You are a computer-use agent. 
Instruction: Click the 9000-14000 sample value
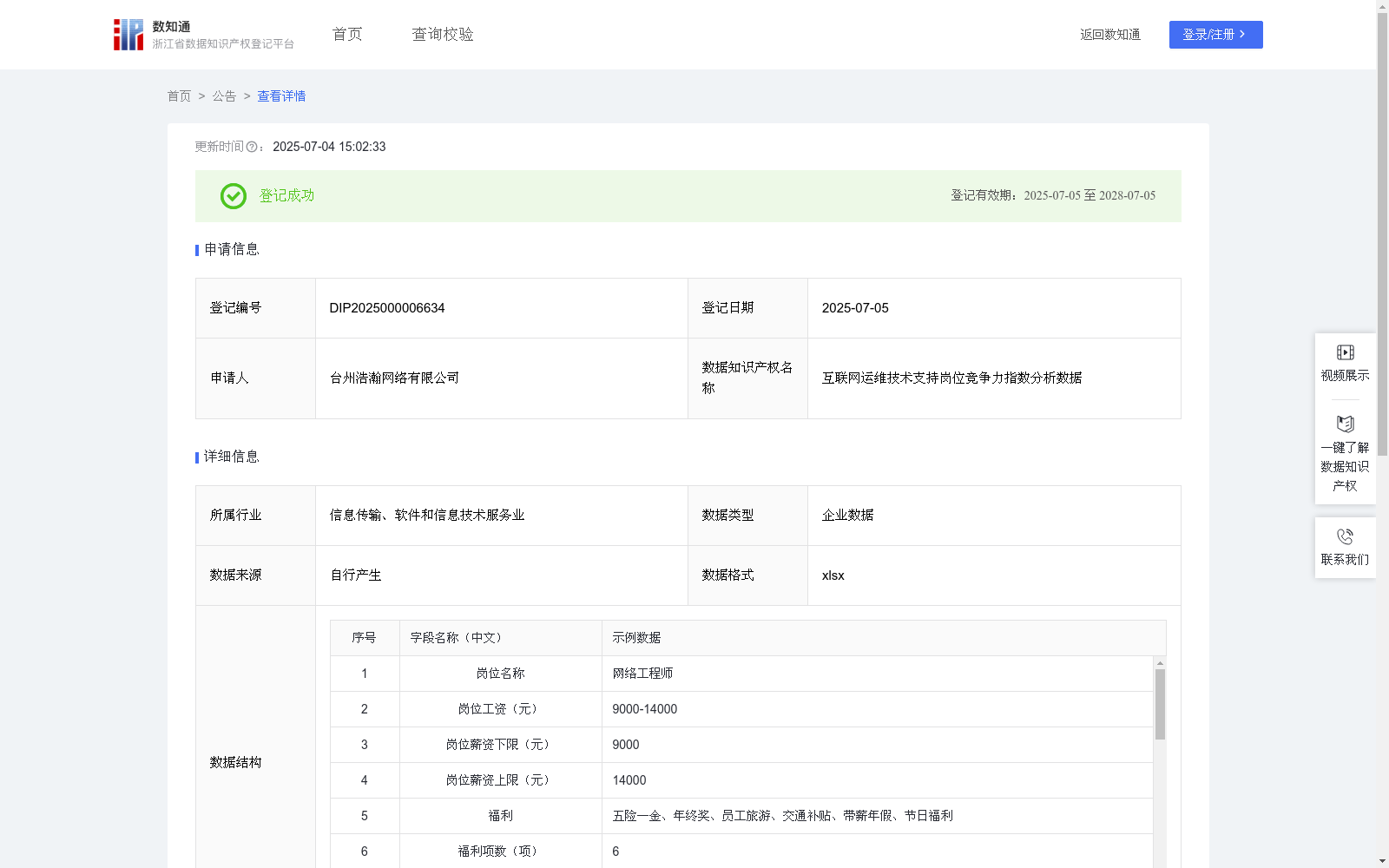(x=645, y=709)
